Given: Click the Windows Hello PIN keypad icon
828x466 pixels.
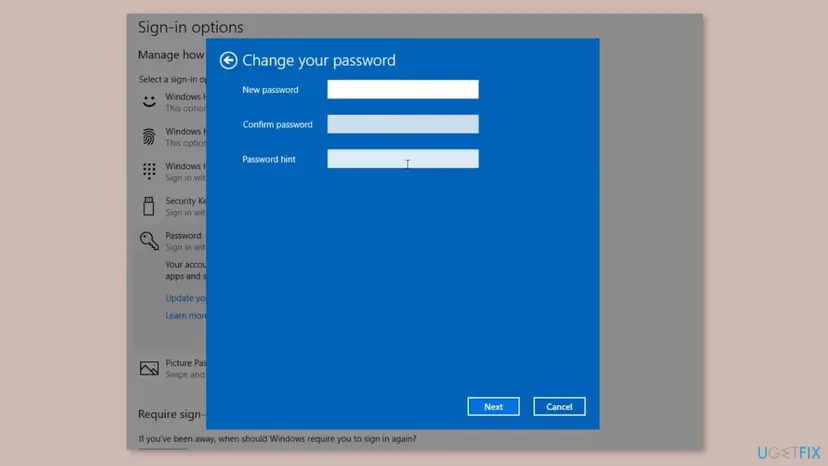Looking at the screenshot, I should click(x=149, y=171).
